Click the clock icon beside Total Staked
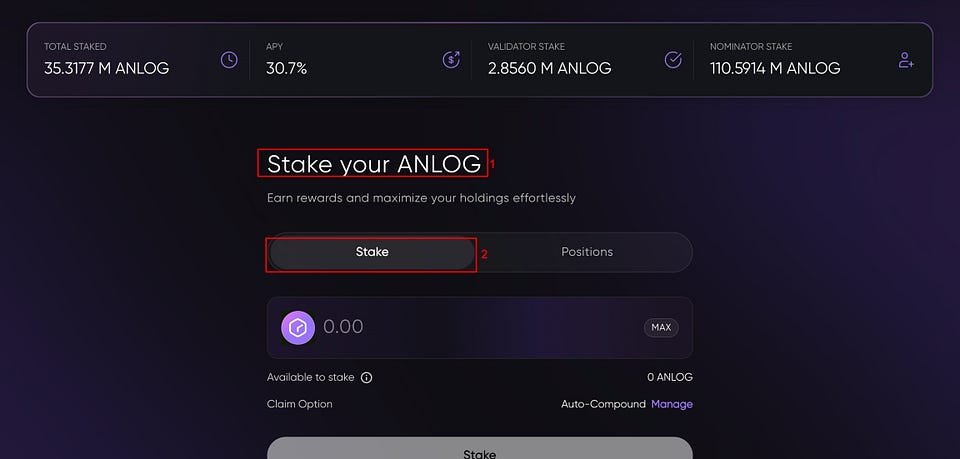Image resolution: width=960 pixels, height=459 pixels. click(229, 60)
